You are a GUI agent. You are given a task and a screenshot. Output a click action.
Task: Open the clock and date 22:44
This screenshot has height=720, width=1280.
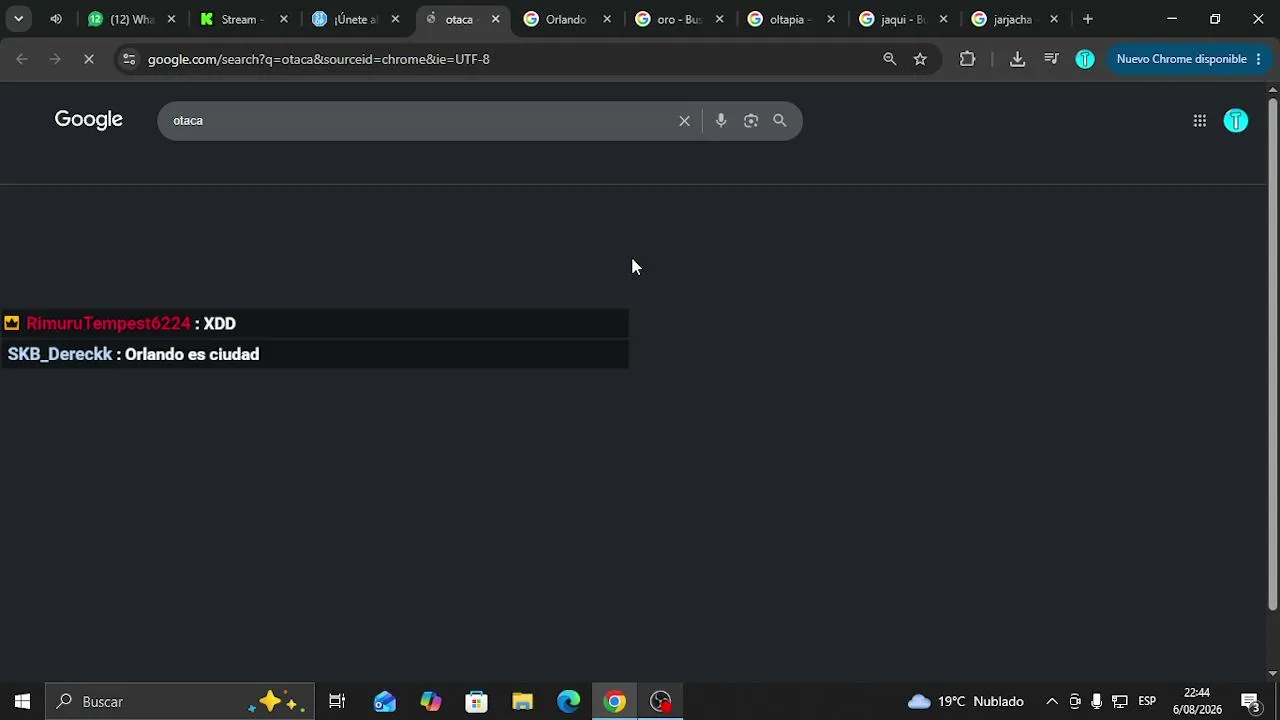[x=1197, y=701]
